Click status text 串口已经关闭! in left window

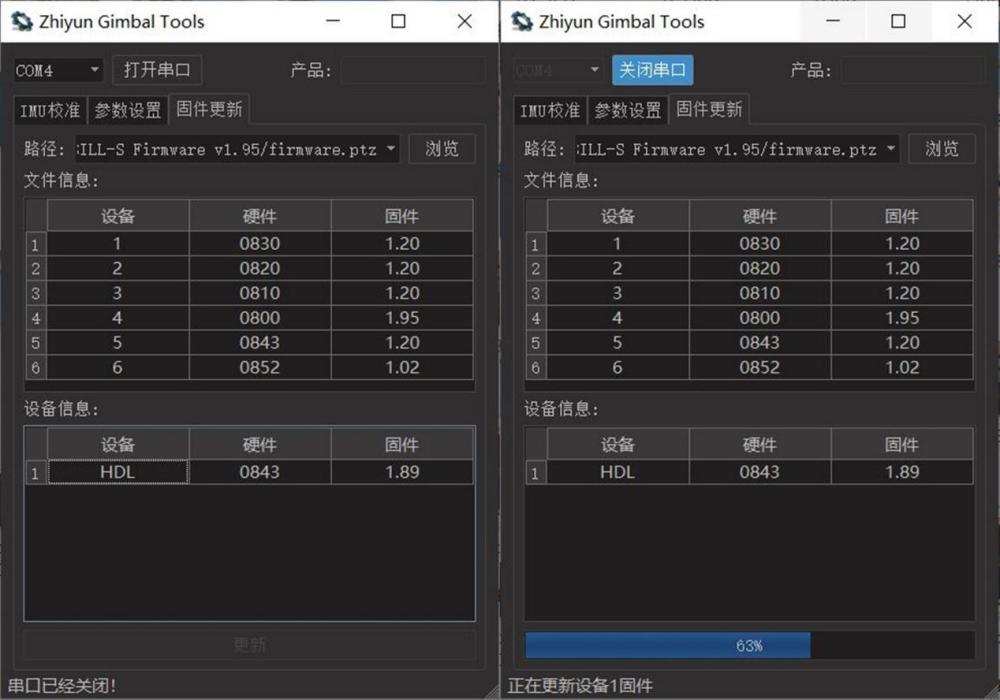pyautogui.click(x=62, y=686)
